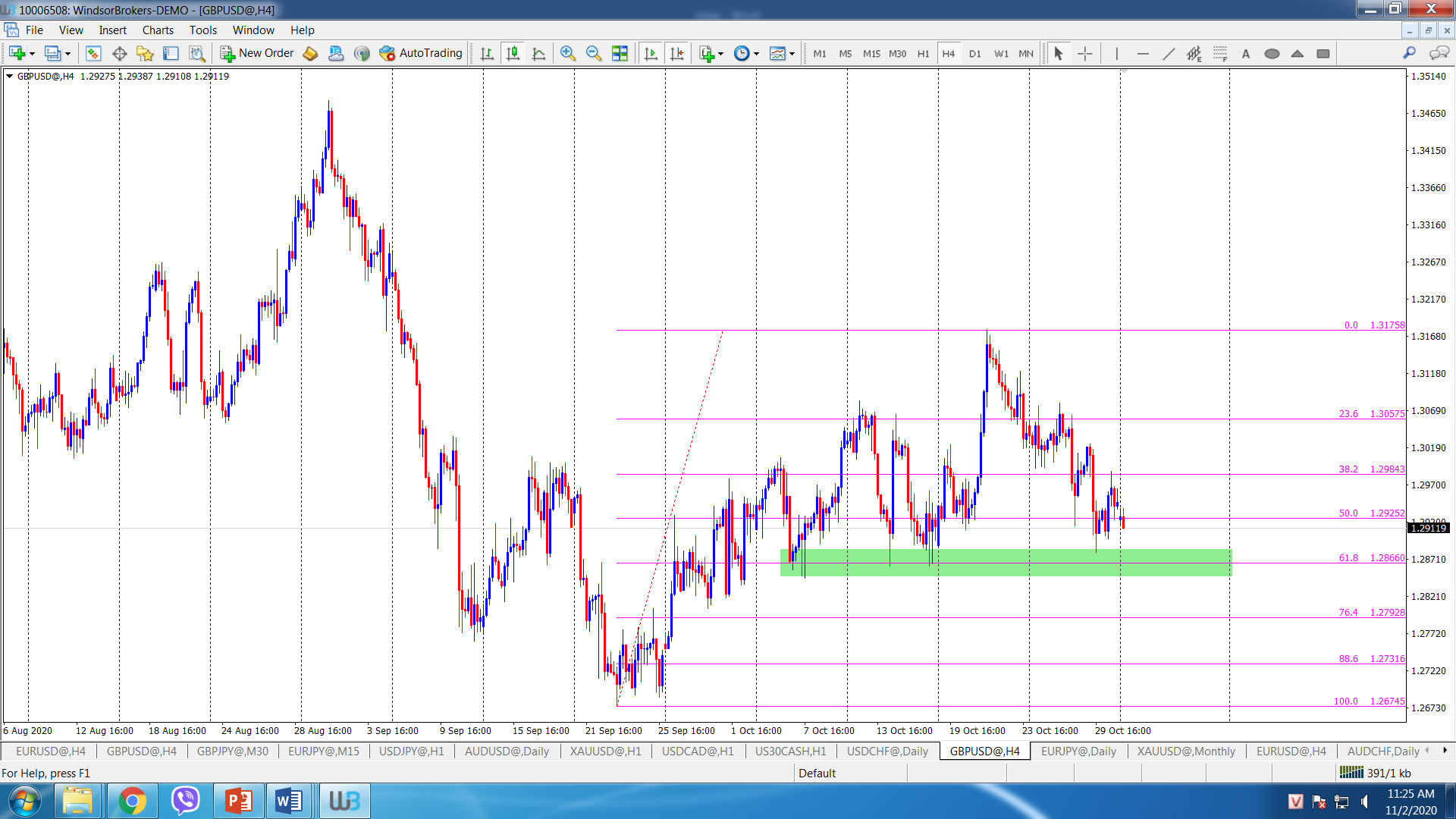1456x819 pixels.
Task: Set timeframe to D1
Action: pyautogui.click(x=975, y=54)
